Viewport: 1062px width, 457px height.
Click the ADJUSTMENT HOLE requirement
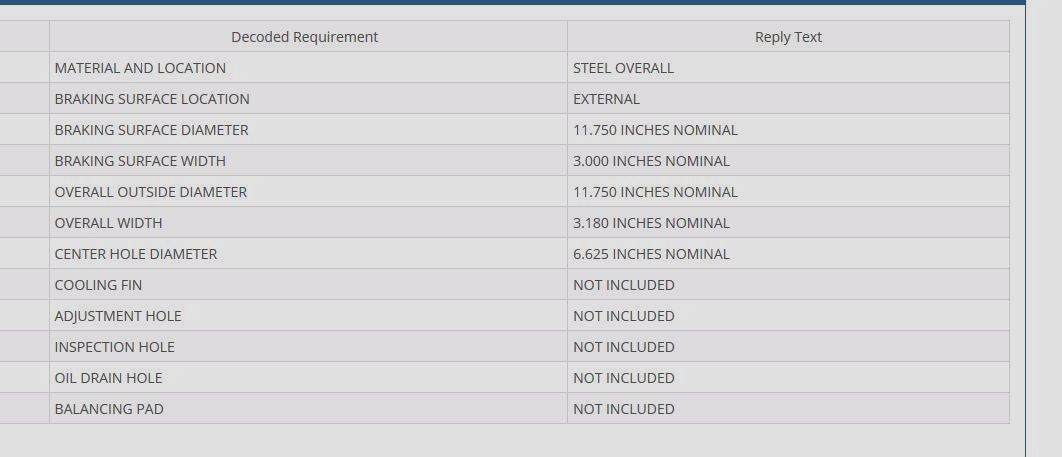tap(118, 316)
